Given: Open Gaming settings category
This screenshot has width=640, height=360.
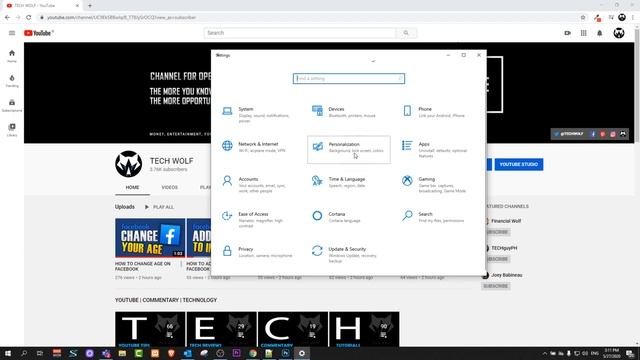Looking at the screenshot, I should click(x=438, y=184).
